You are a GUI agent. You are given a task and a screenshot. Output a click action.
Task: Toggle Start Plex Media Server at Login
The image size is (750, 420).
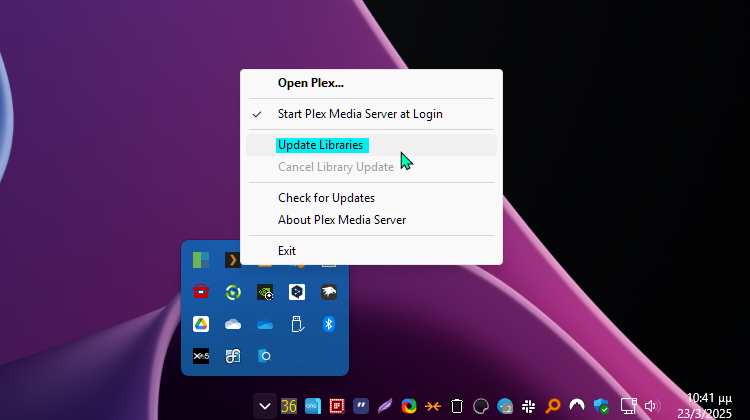371,114
